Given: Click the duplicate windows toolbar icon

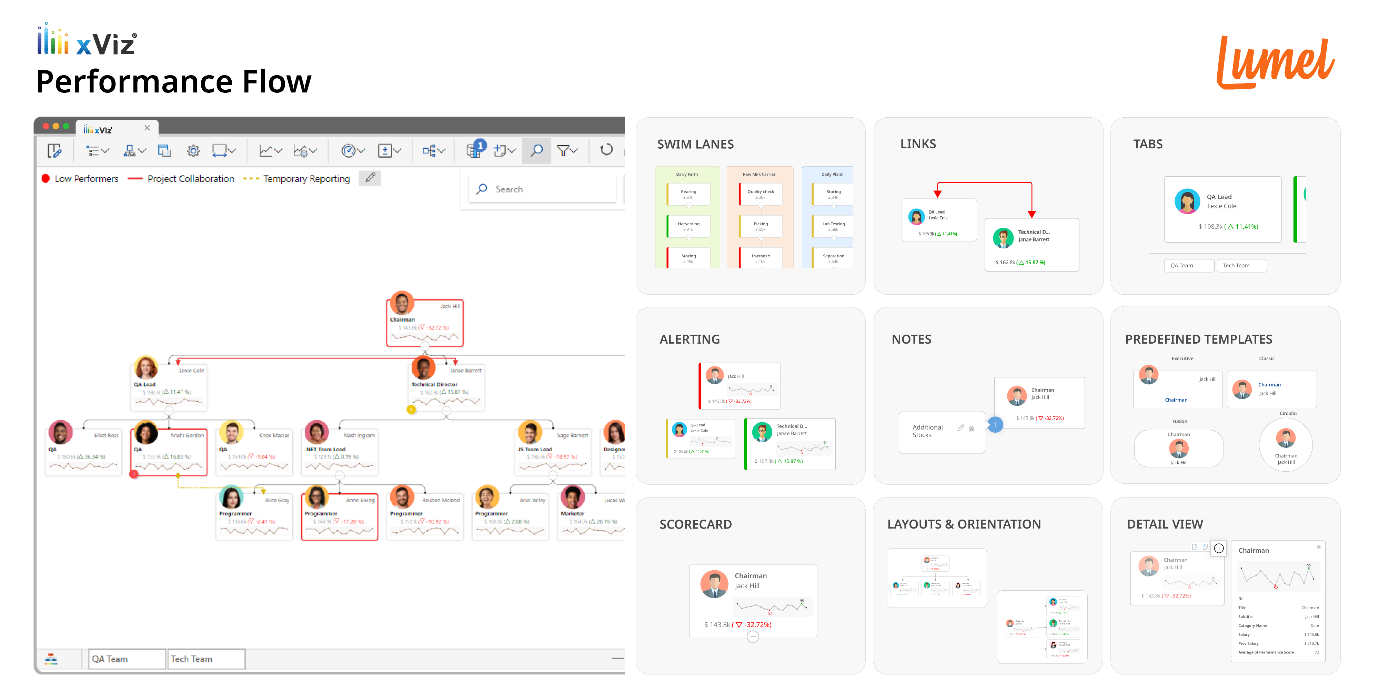Looking at the screenshot, I should point(163,150).
